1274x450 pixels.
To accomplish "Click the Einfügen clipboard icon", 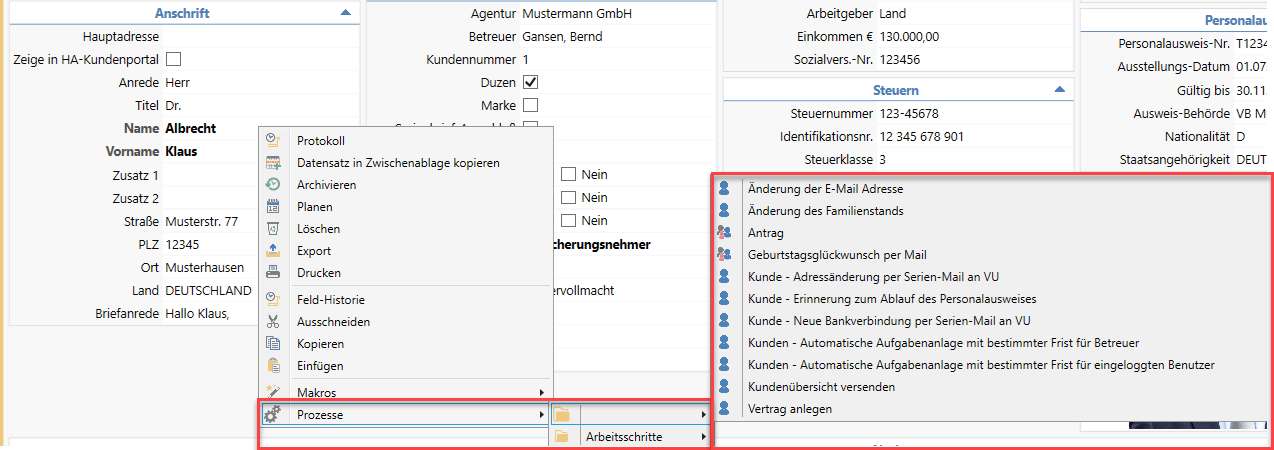I will coord(273,366).
